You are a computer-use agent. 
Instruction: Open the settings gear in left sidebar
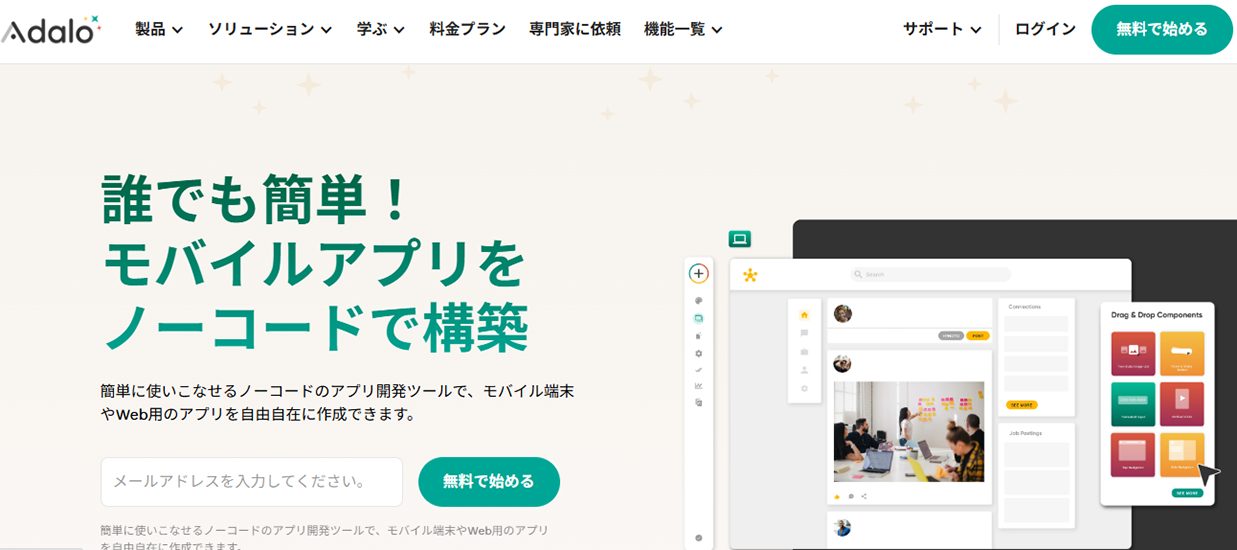coord(698,353)
